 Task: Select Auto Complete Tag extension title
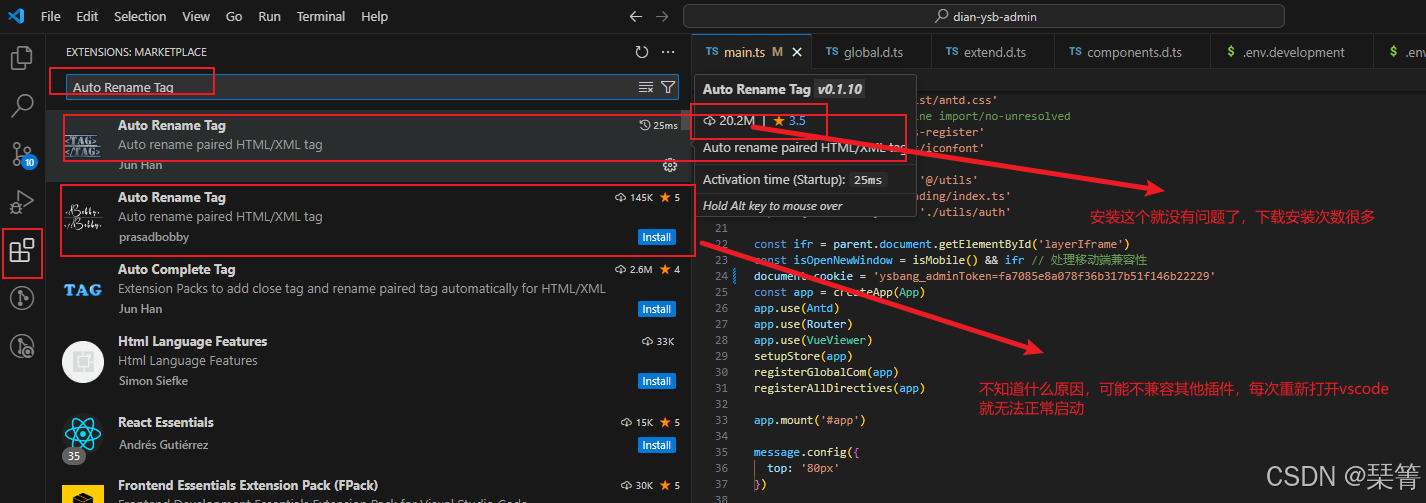click(177, 269)
